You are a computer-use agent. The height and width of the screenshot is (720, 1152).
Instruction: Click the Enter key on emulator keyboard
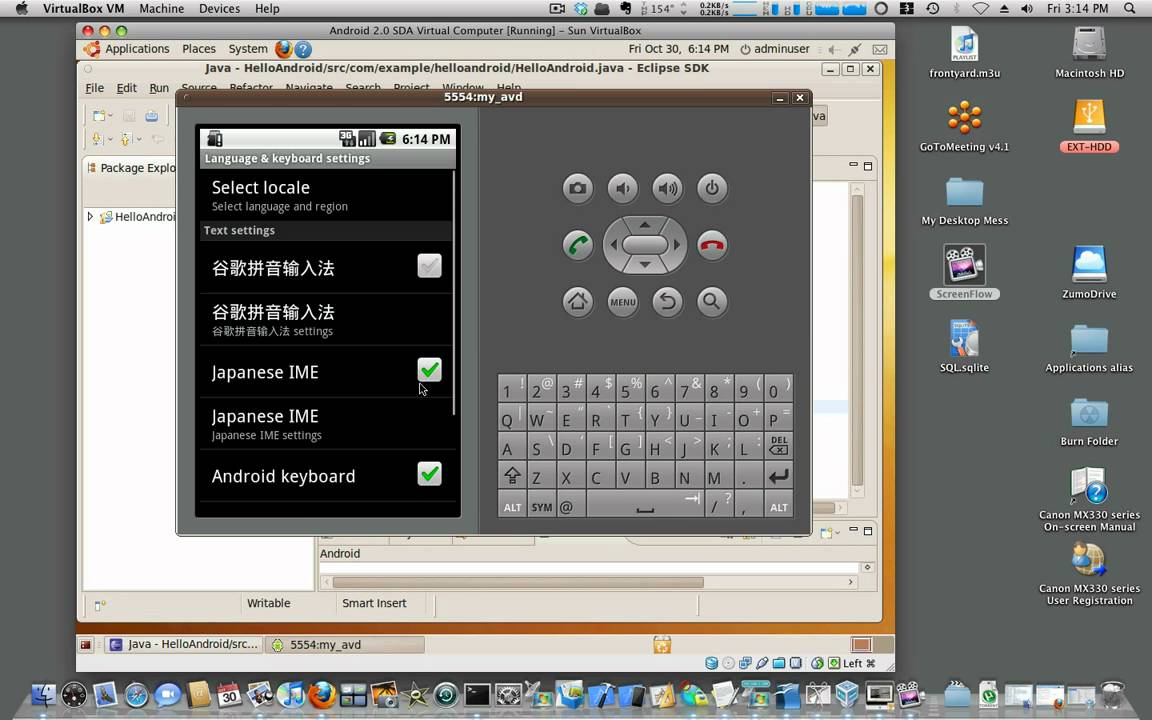pyautogui.click(x=779, y=476)
